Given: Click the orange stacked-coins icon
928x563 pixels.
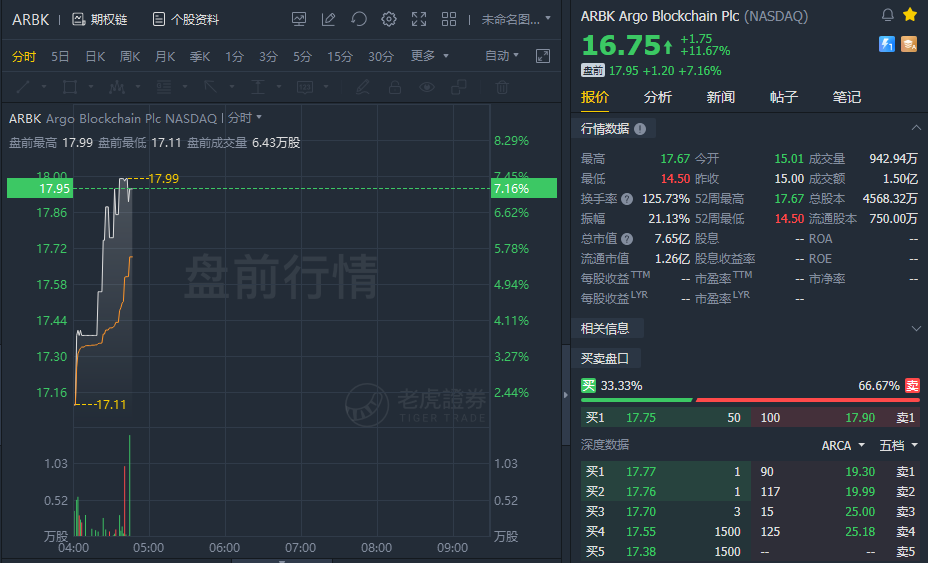Looking at the screenshot, I should click(x=909, y=44).
